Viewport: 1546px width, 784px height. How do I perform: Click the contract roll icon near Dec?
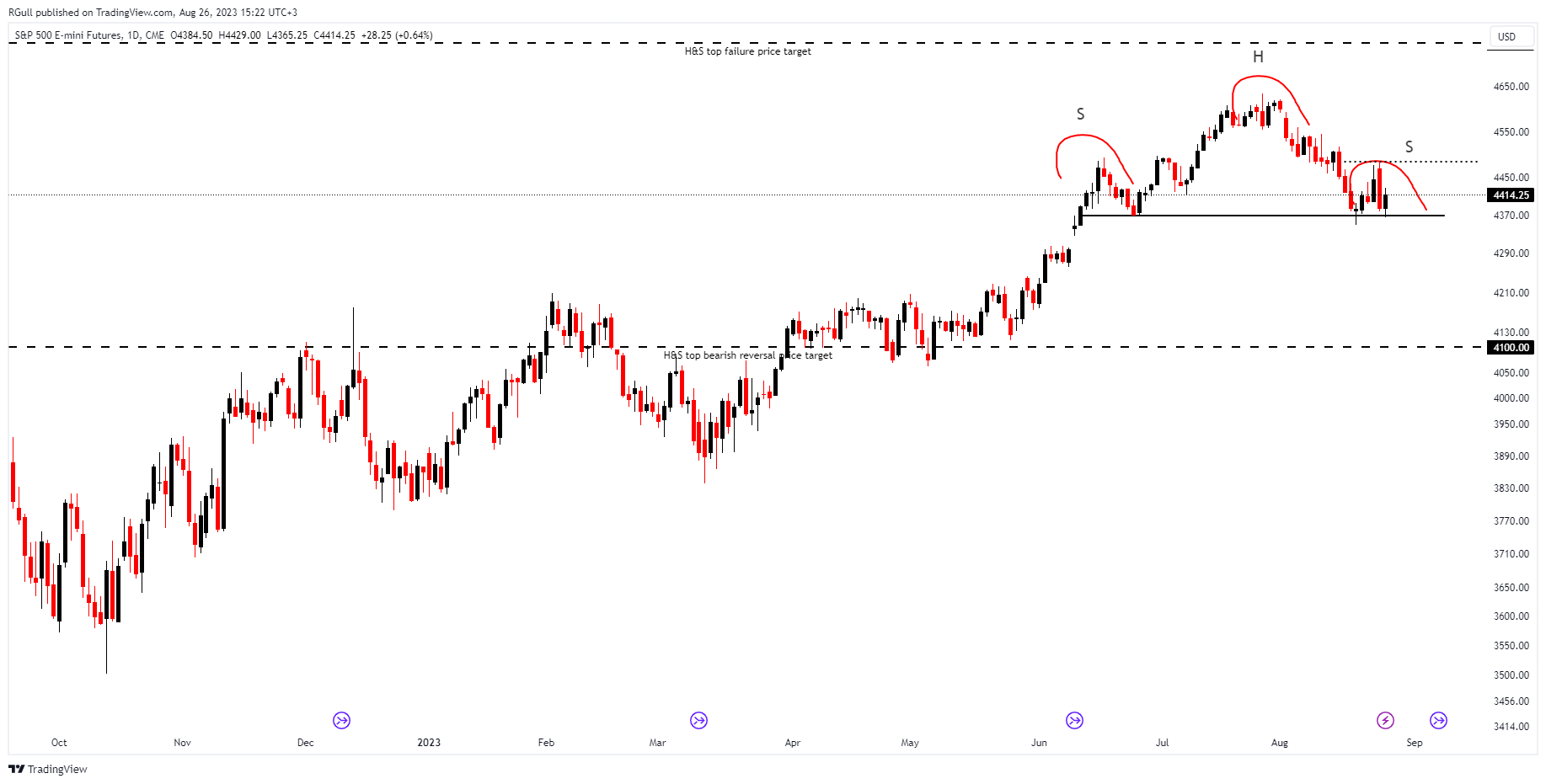pyautogui.click(x=341, y=720)
